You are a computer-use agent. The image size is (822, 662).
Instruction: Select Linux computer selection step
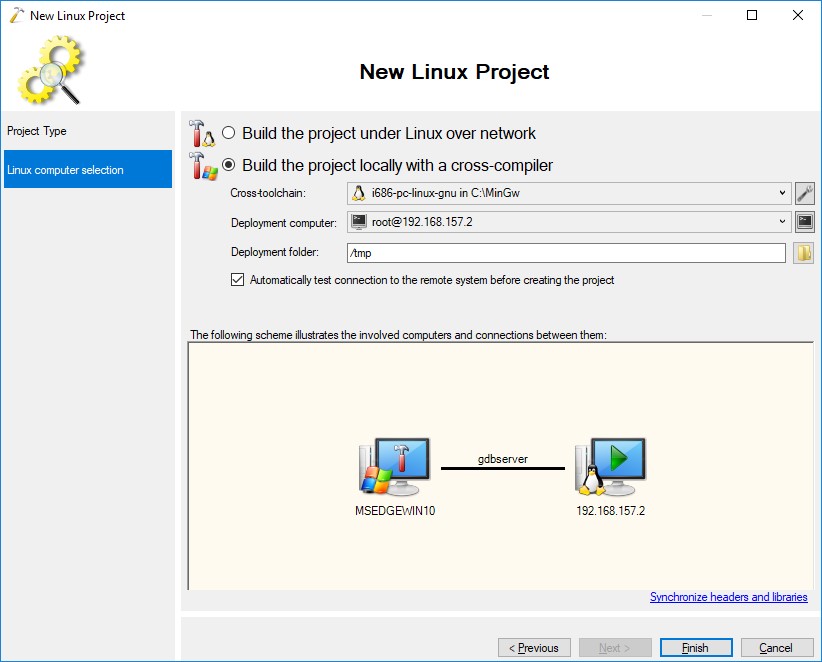point(87,170)
